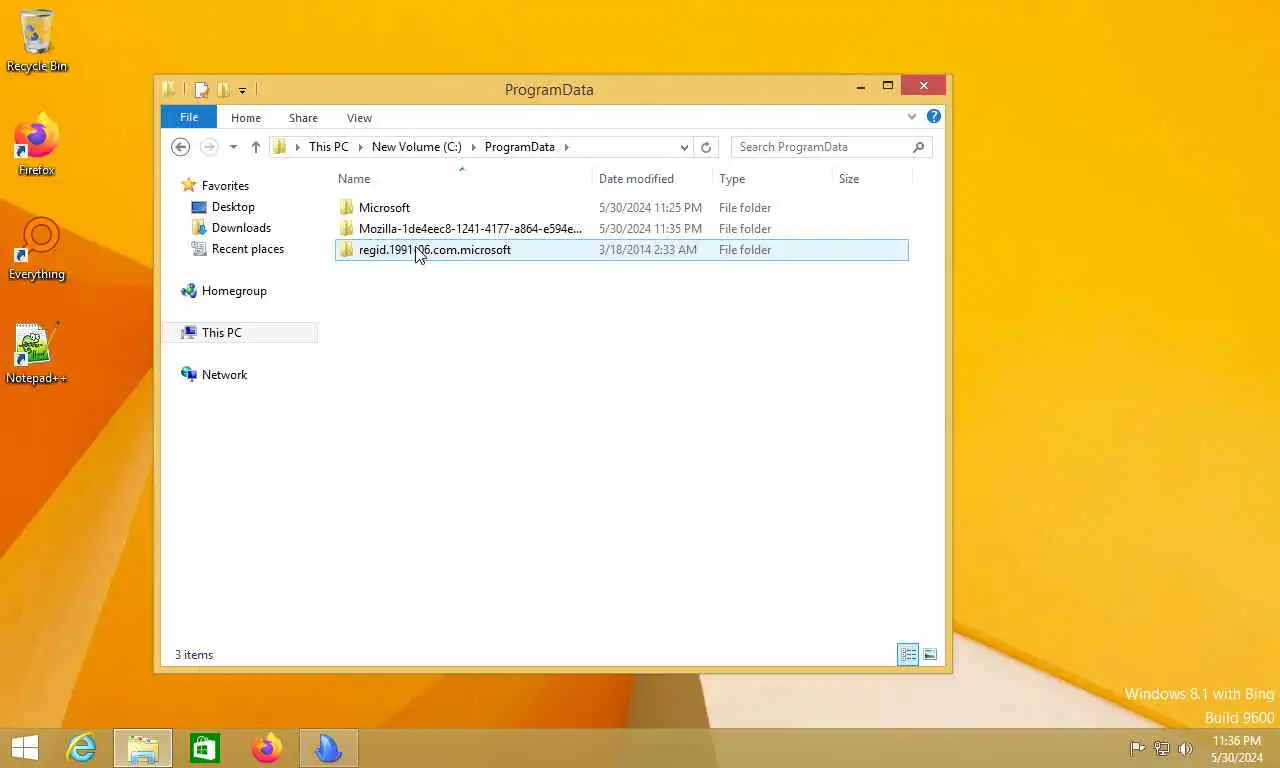Switch to the Home ribbon tab
Viewport: 1280px width, 768px height.
point(246,118)
